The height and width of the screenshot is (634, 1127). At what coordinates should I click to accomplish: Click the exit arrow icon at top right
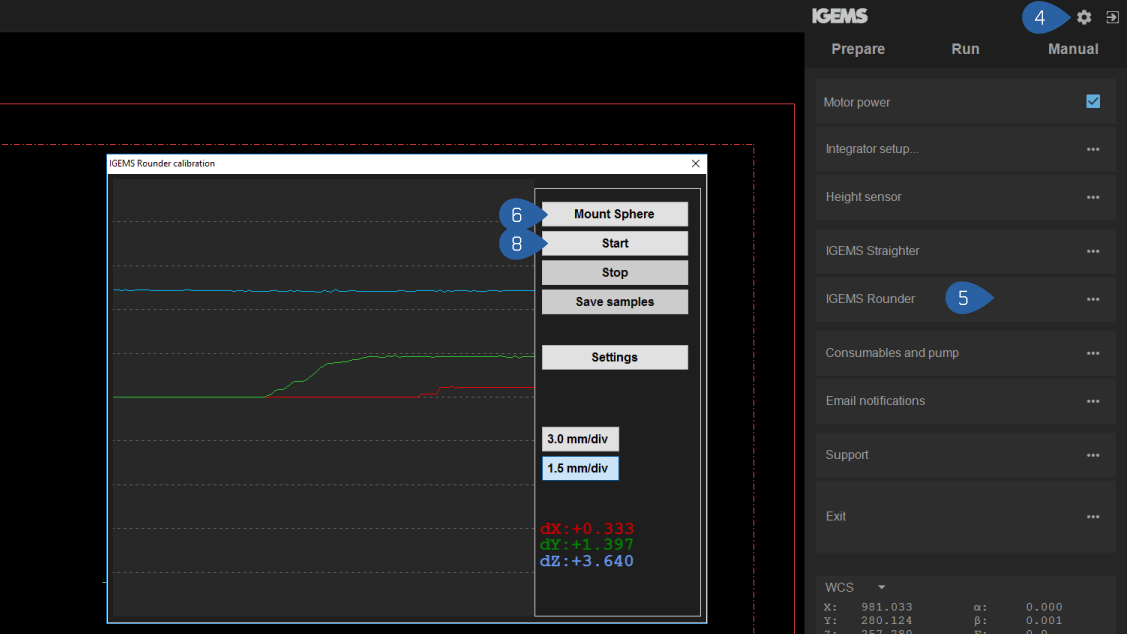tap(1112, 17)
